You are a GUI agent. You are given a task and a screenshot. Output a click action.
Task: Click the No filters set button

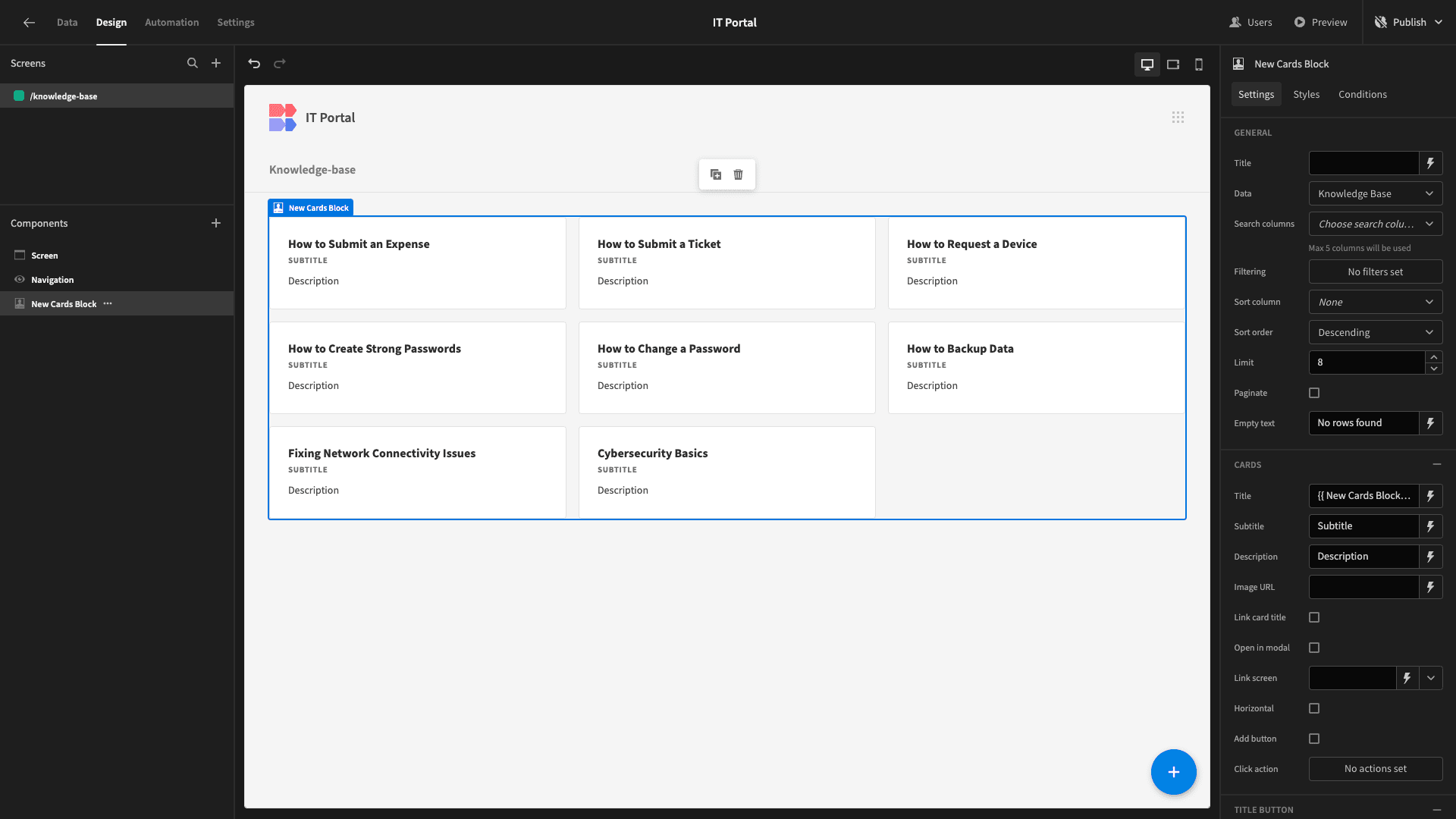[1376, 271]
